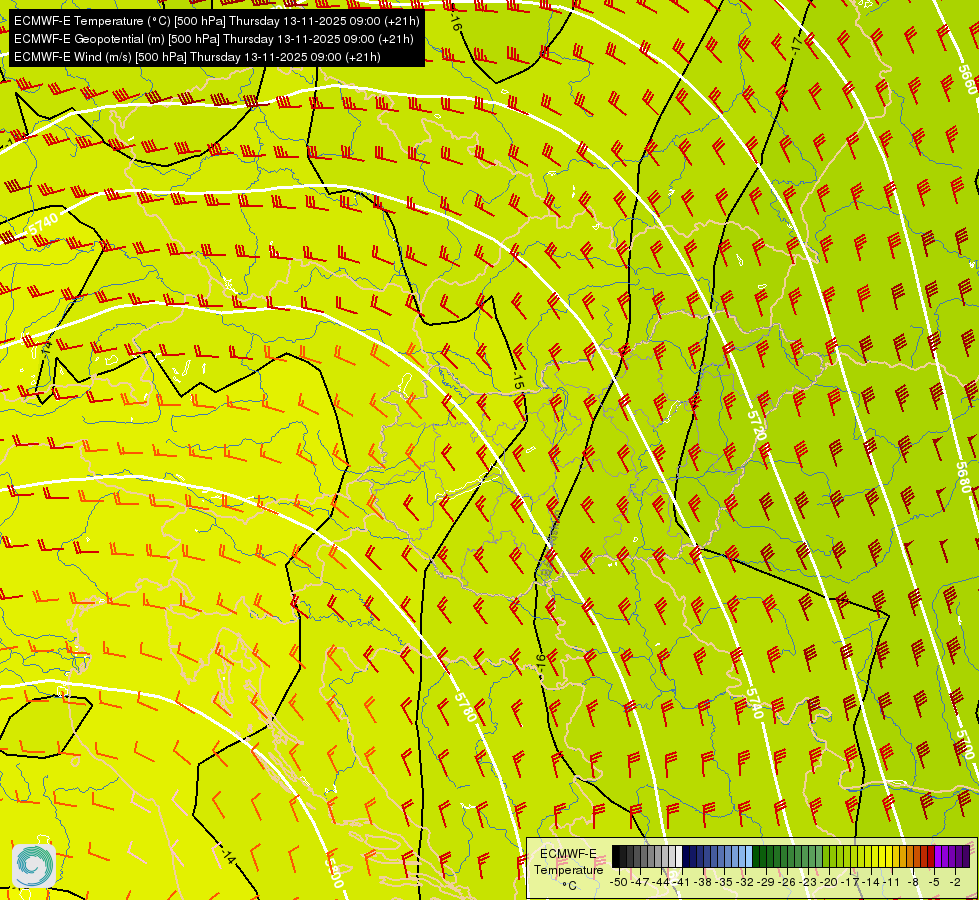Image resolution: width=979 pixels, height=900 pixels.
Task: Click the ECMWF-E Temperature legend title
Action: [569, 861]
